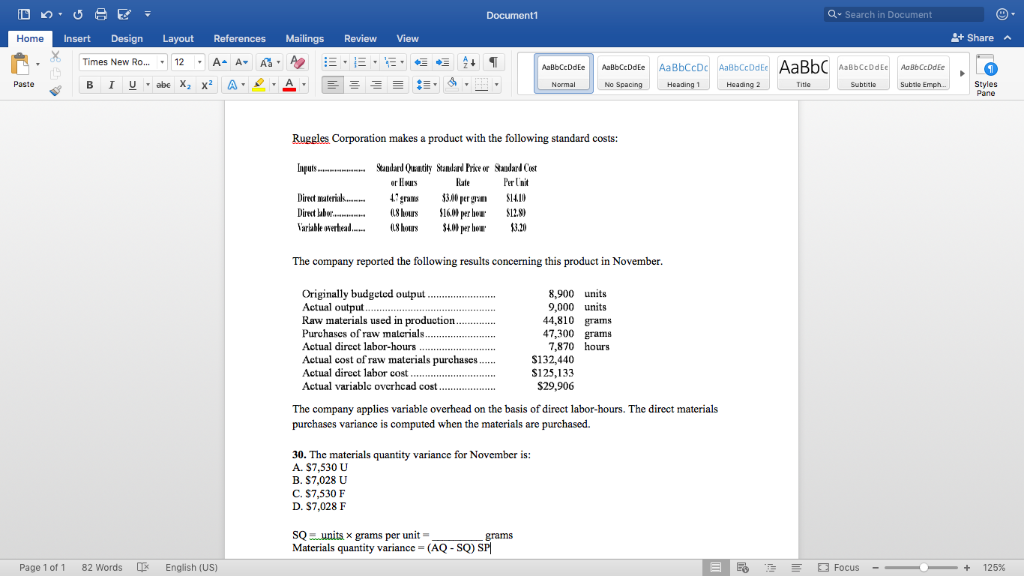Decrease font size with A down icon
1024x576 pixels.
[241, 62]
